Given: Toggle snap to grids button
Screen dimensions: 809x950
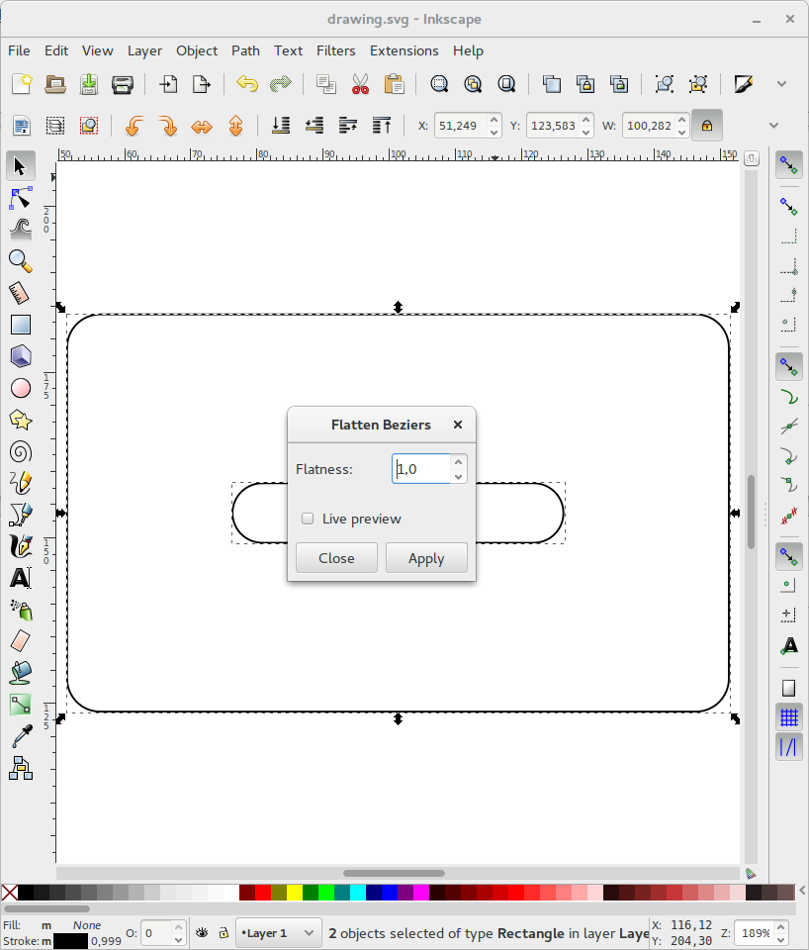Looking at the screenshot, I should click(788, 717).
